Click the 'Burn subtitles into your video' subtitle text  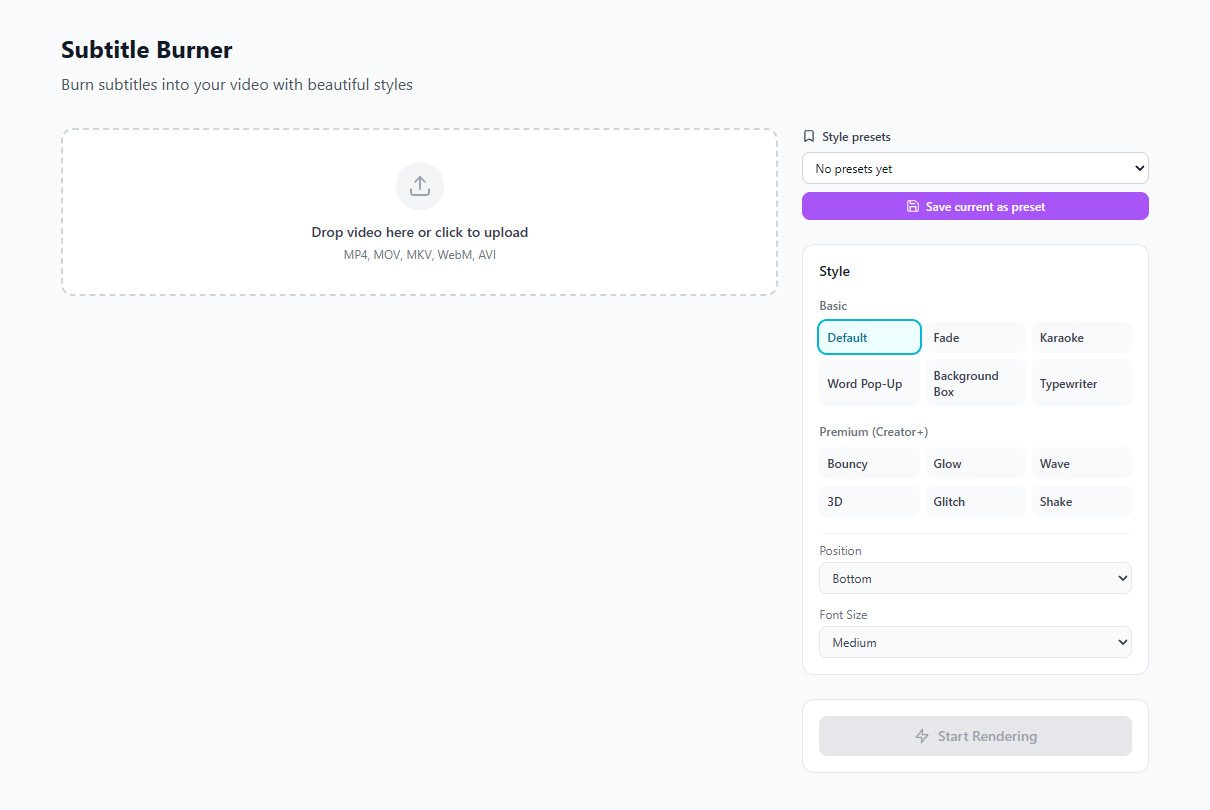tap(237, 85)
